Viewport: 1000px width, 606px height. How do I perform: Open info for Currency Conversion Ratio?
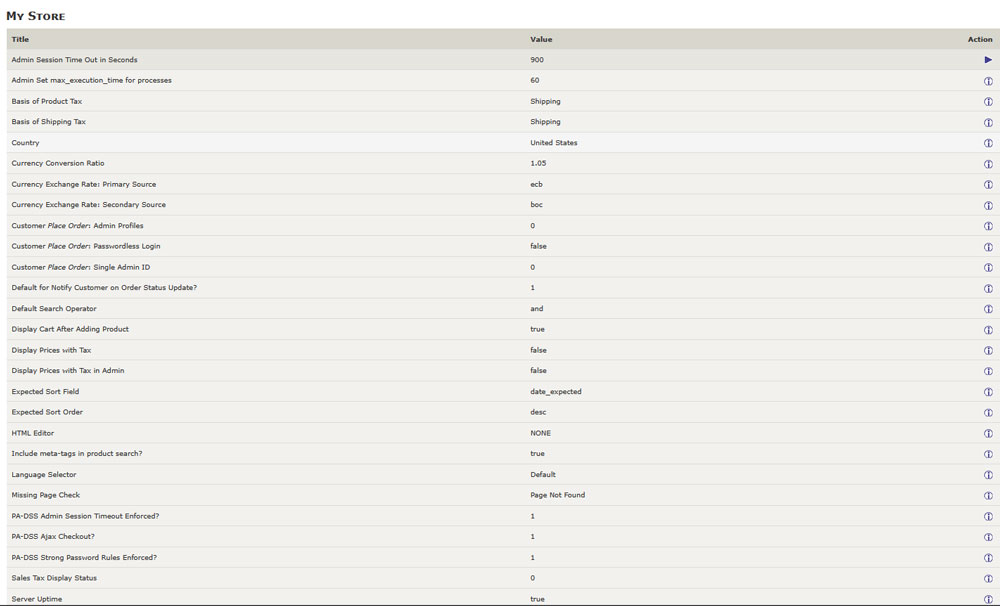[x=987, y=163]
